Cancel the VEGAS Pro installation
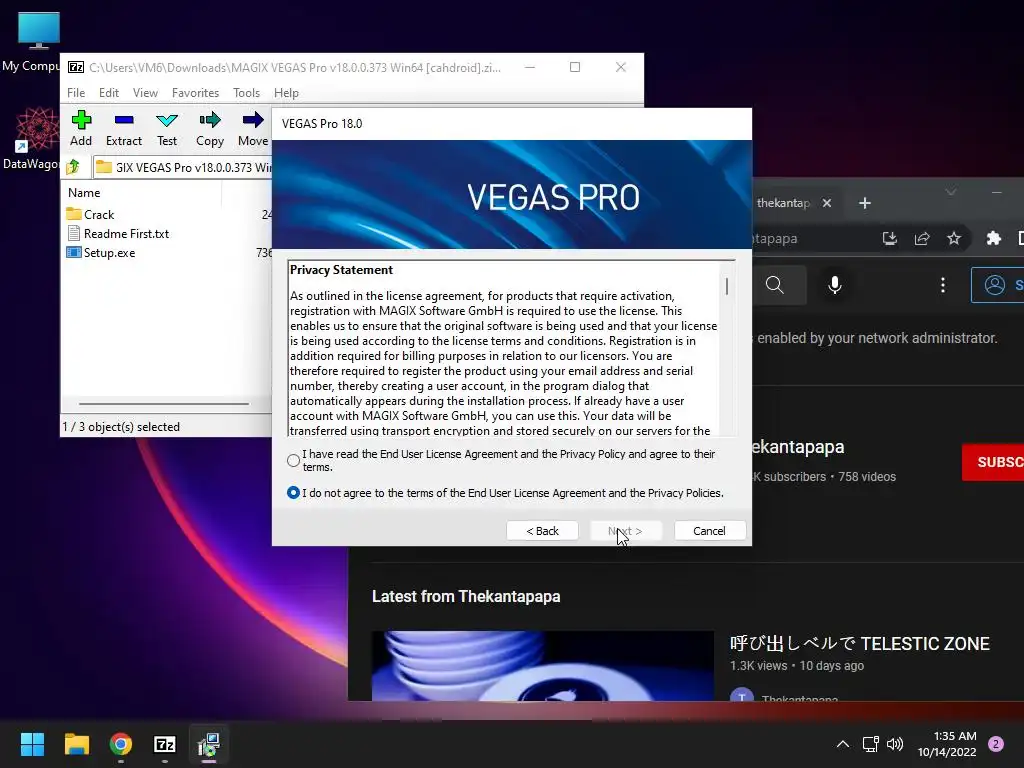This screenshot has height=768, width=1024. coord(709,531)
